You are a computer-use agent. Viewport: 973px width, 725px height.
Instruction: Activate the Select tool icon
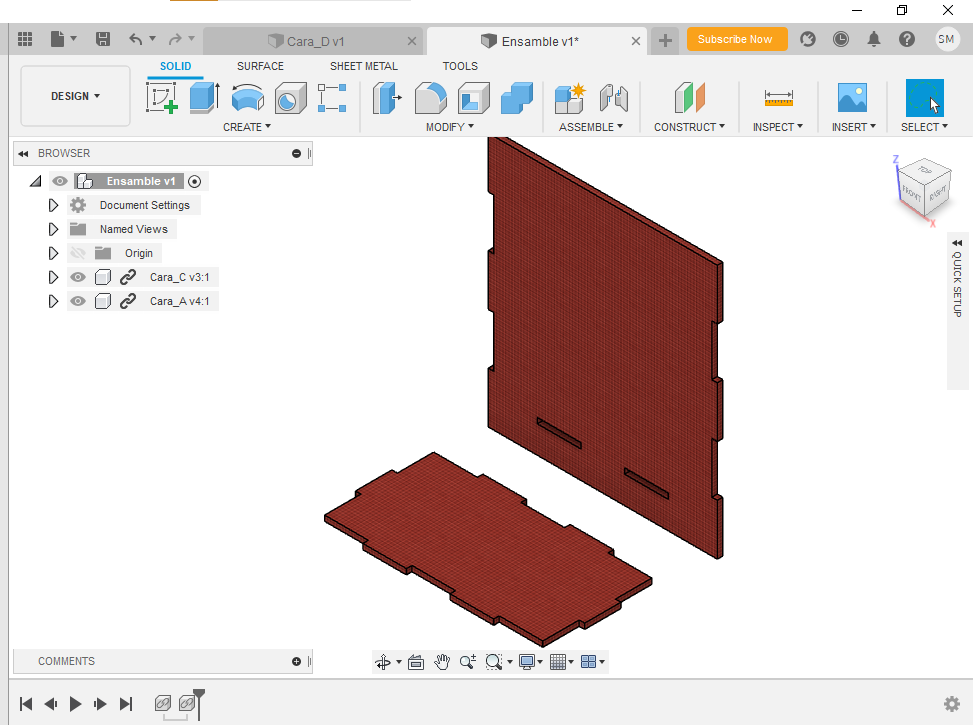[x=925, y=97]
